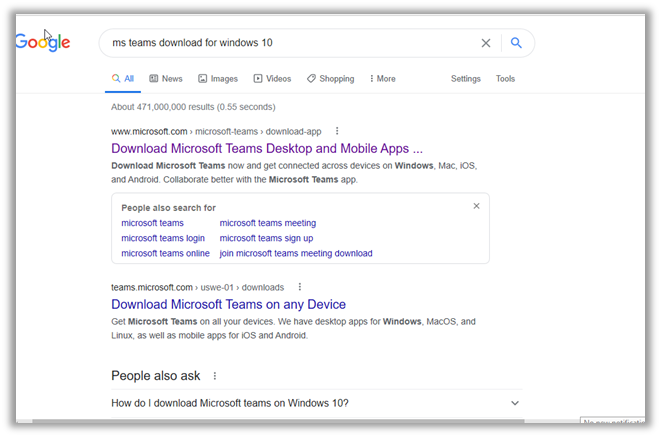Image resolution: width=661 pixels, height=437 pixels.
Task: Select the All results tab
Action: click(x=123, y=79)
